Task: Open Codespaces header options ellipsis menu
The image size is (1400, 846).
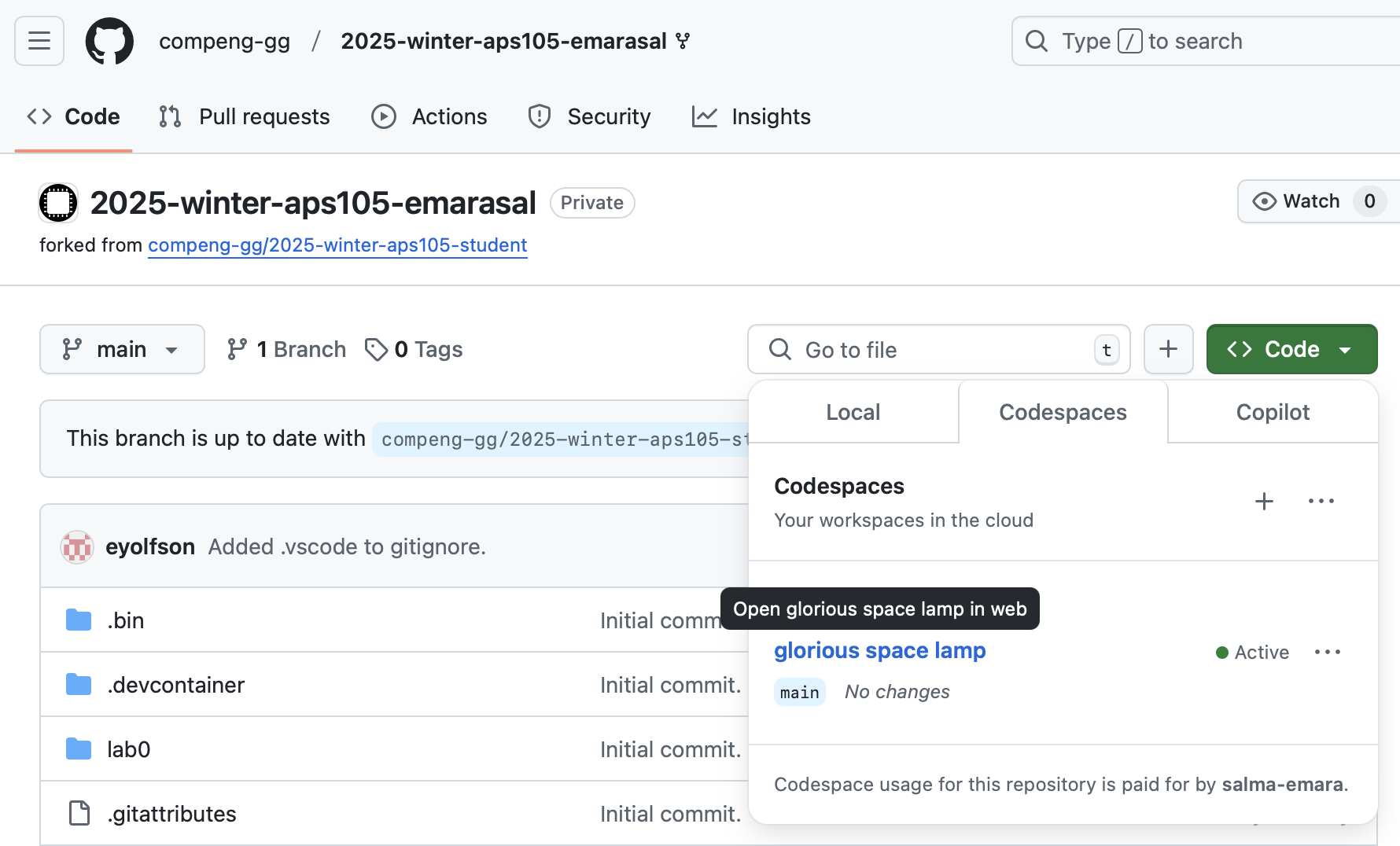Action: (1321, 501)
